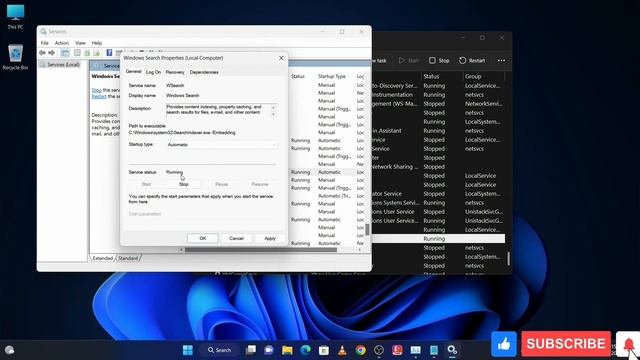The image size is (640, 360).
Task: Click the Resume button in dialog
Action: 260,184
